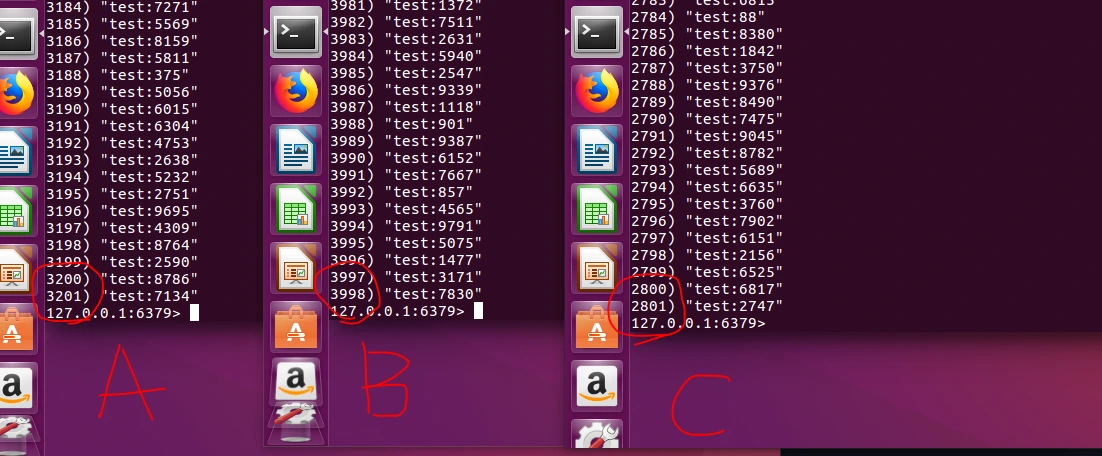Click the "test:2747" output line

[x=707, y=306]
